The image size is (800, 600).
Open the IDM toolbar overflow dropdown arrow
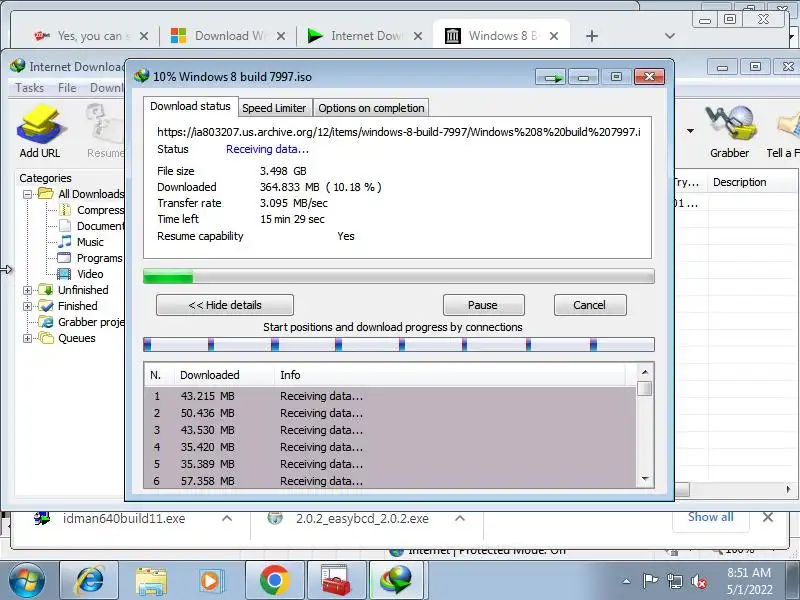pos(690,131)
